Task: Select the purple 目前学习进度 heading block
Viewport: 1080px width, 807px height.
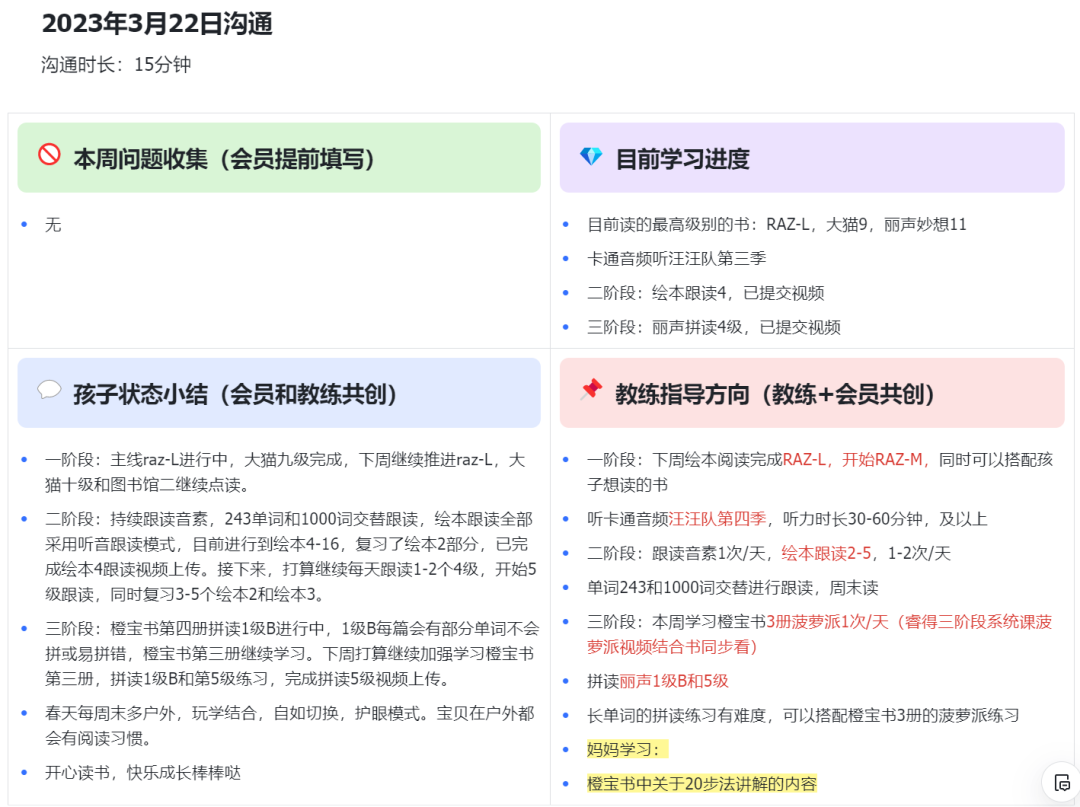Action: point(811,158)
